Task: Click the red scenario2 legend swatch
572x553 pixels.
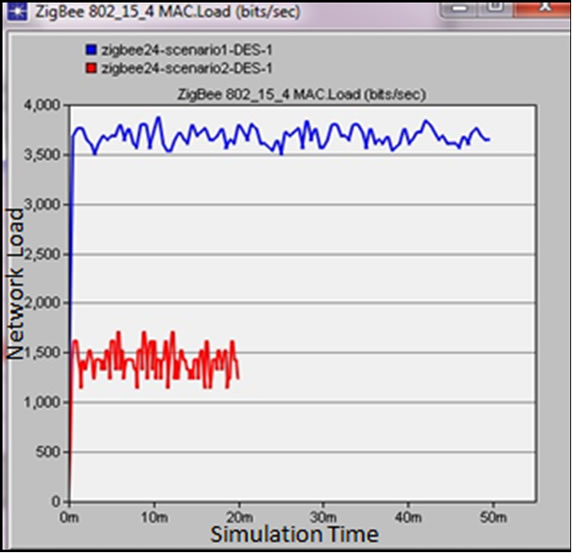Action: tap(91, 68)
